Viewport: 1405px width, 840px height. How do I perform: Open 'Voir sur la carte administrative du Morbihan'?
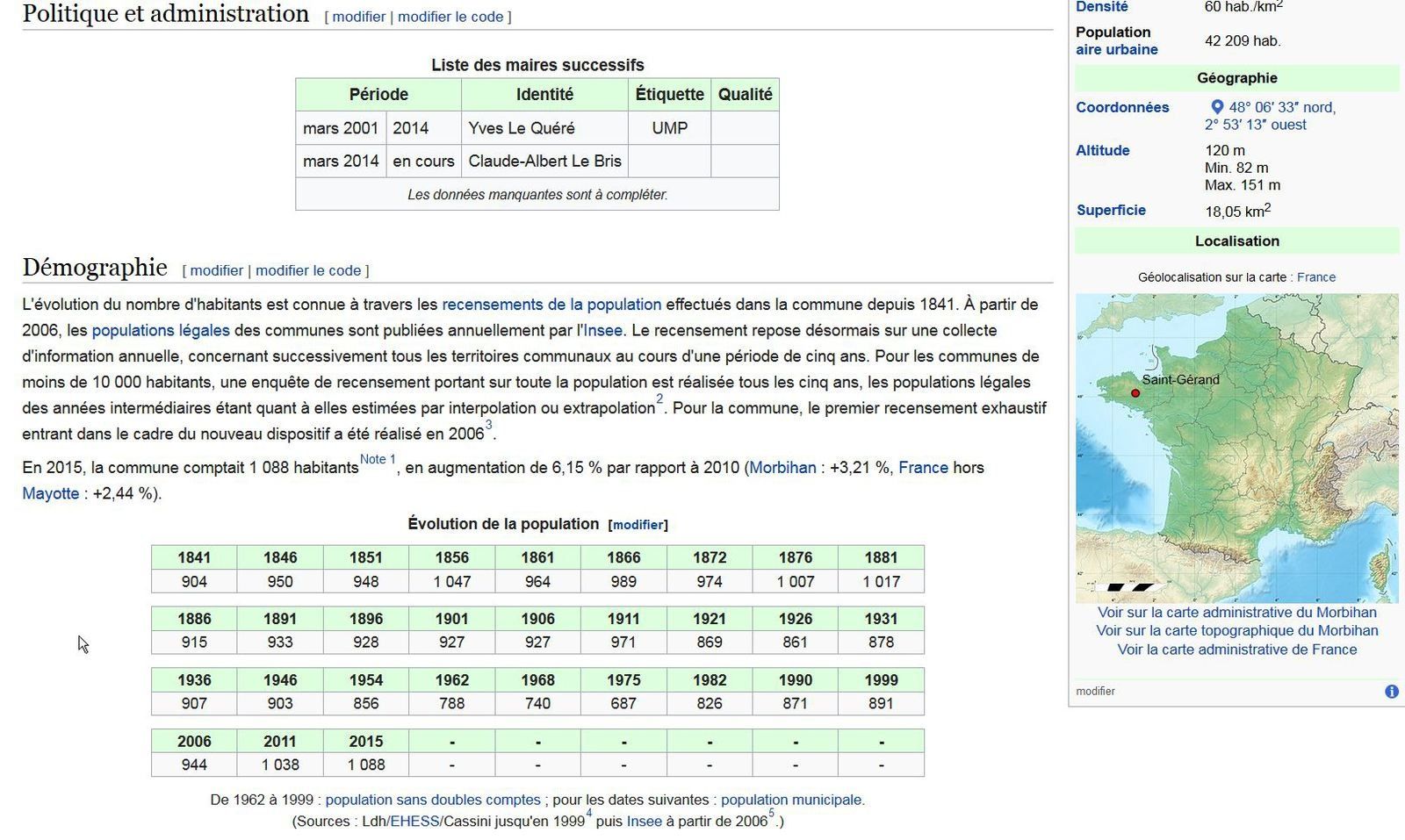[1236, 613]
